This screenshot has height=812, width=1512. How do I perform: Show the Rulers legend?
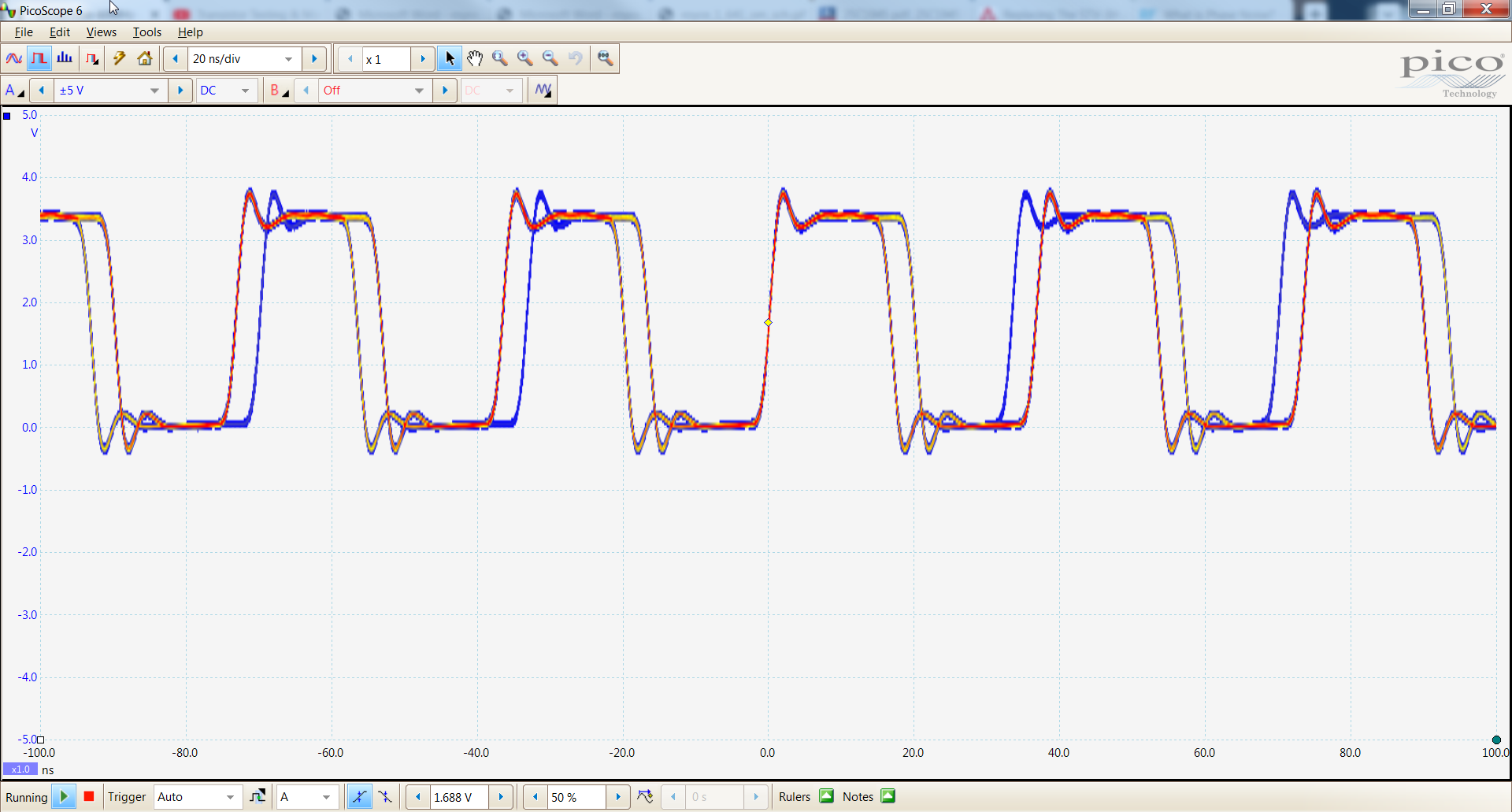pos(826,796)
